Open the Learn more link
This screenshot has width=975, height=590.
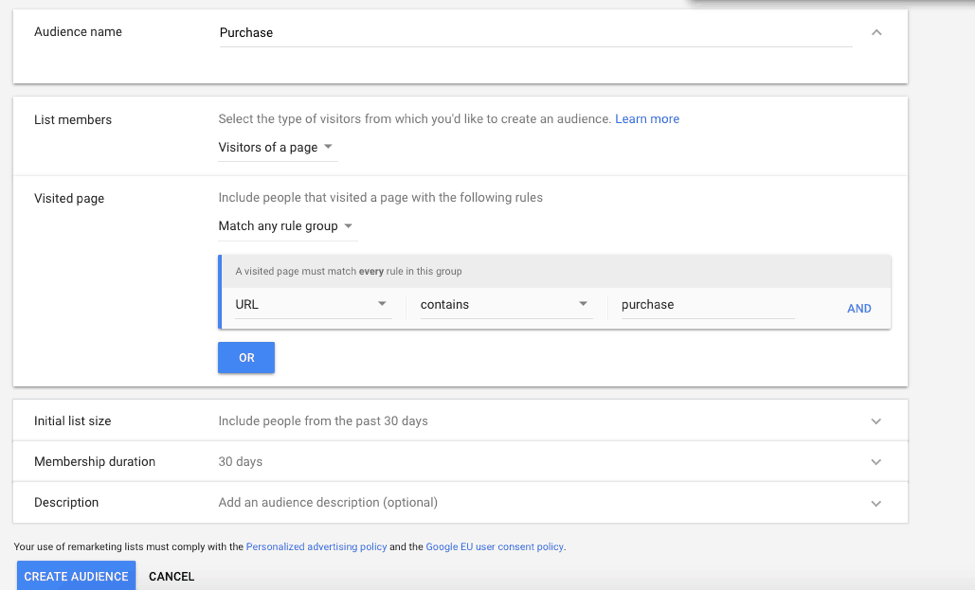(x=647, y=119)
